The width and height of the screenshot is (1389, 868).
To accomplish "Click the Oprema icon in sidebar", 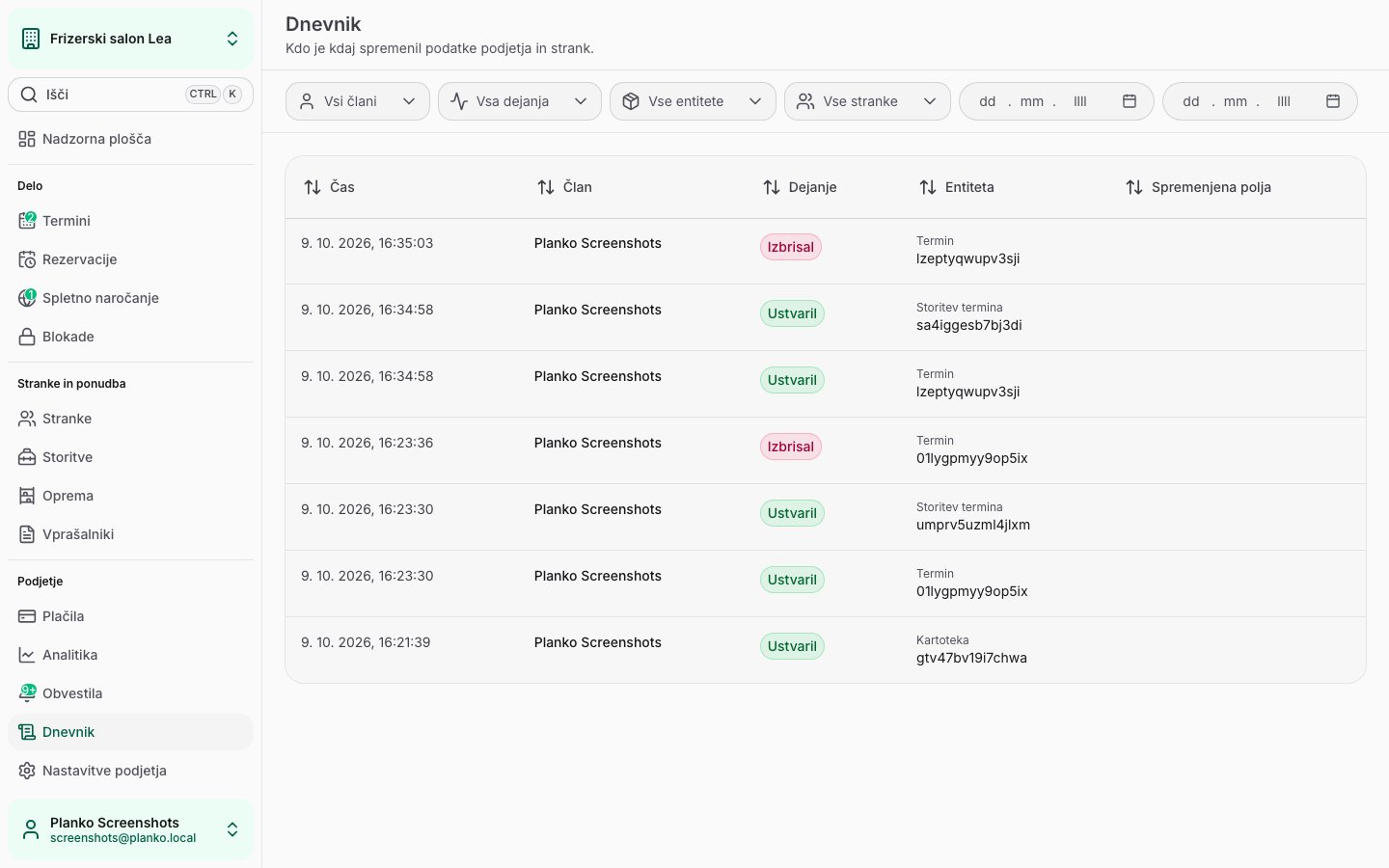I will click(27, 496).
